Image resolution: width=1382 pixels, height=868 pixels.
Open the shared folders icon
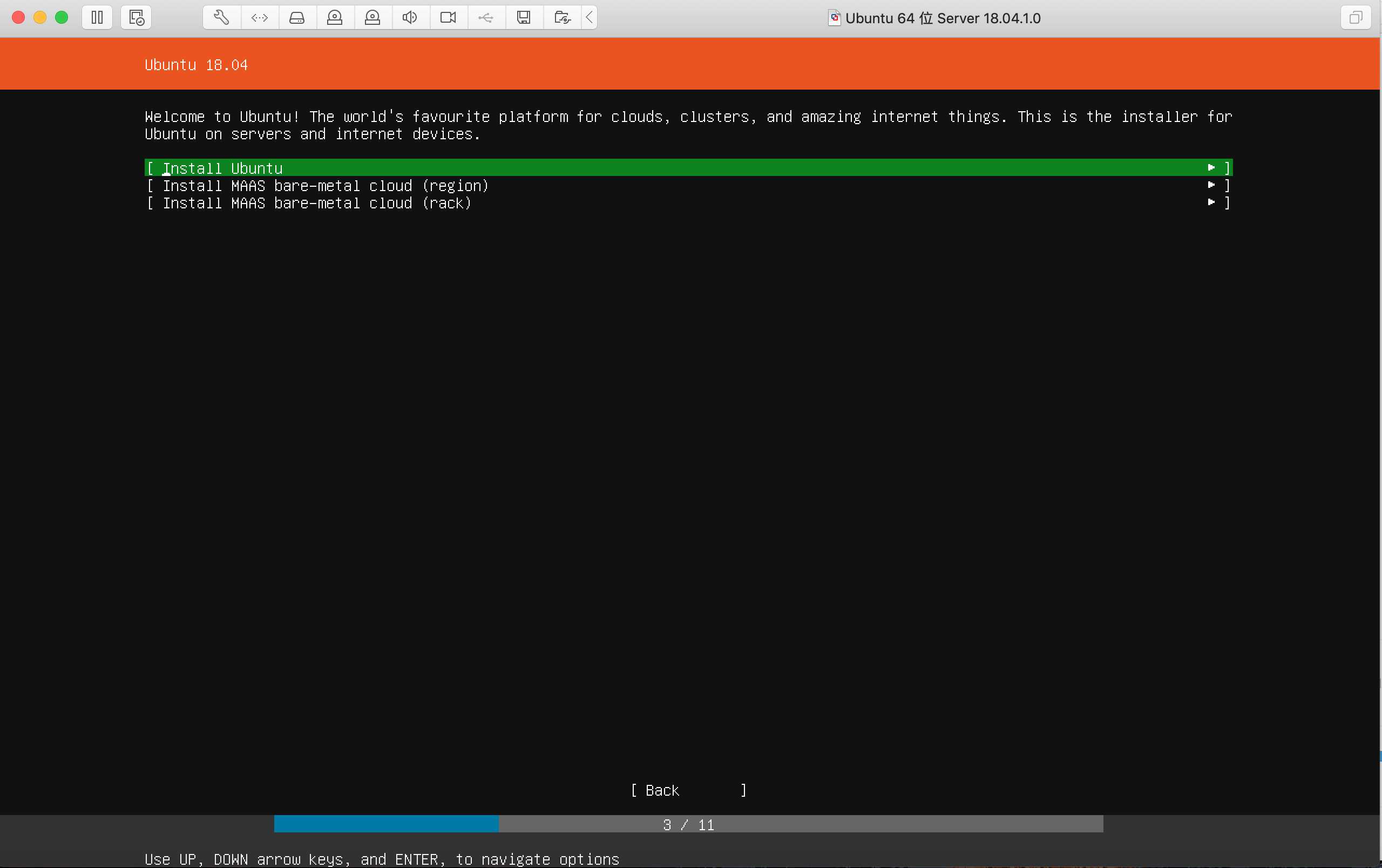[x=562, y=18]
